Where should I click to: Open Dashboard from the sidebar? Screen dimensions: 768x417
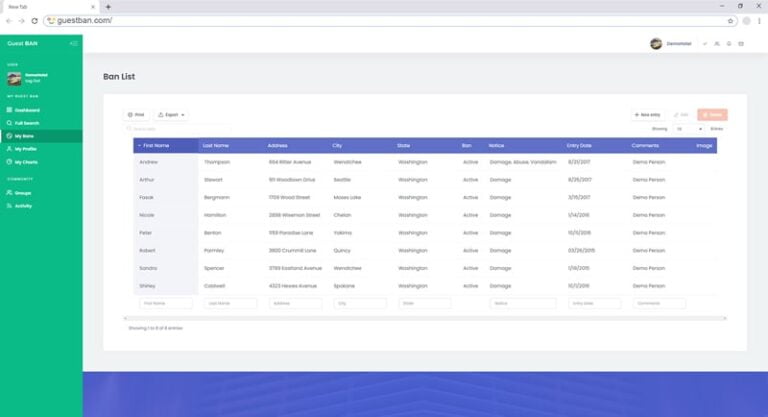27,110
